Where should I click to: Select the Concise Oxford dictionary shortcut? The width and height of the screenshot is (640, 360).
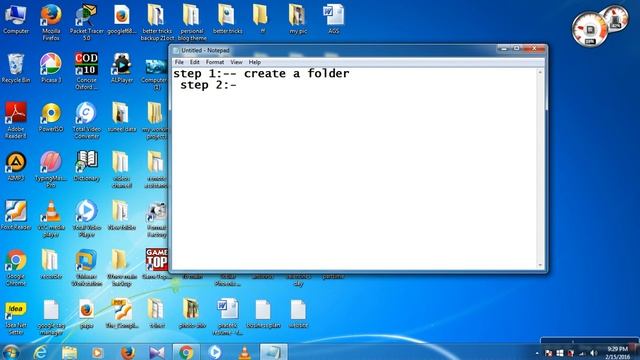(x=87, y=71)
